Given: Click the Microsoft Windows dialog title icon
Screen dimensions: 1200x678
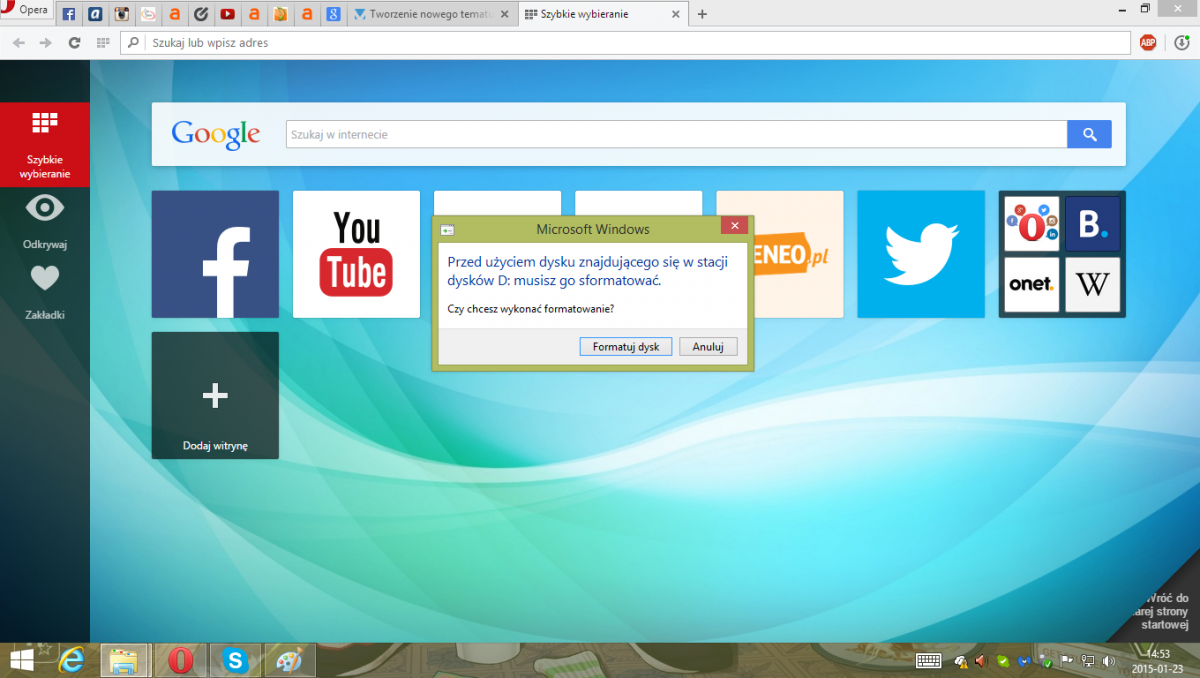Looking at the screenshot, I should coord(447,230).
